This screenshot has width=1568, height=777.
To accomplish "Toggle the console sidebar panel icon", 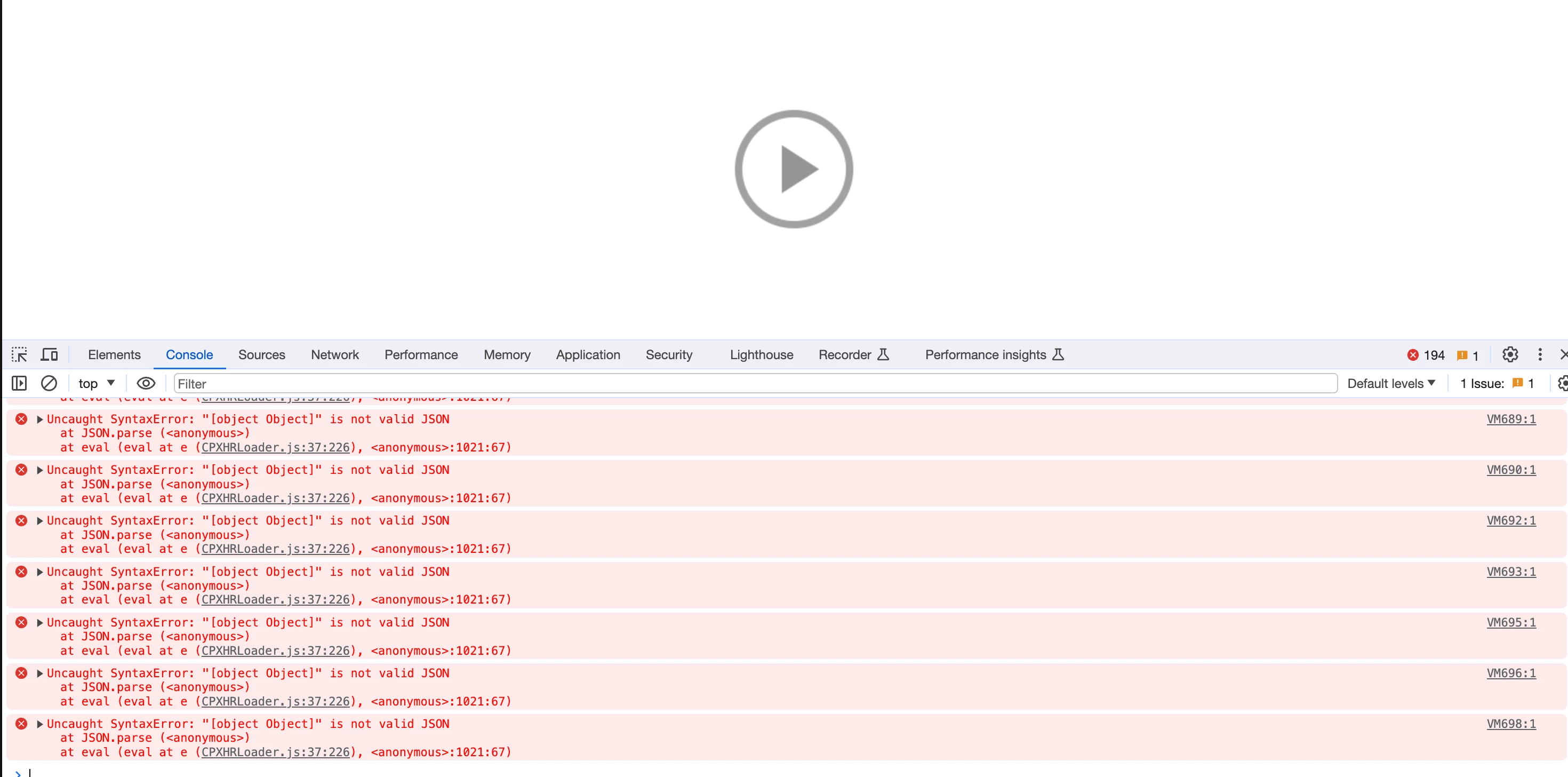I will [19, 383].
